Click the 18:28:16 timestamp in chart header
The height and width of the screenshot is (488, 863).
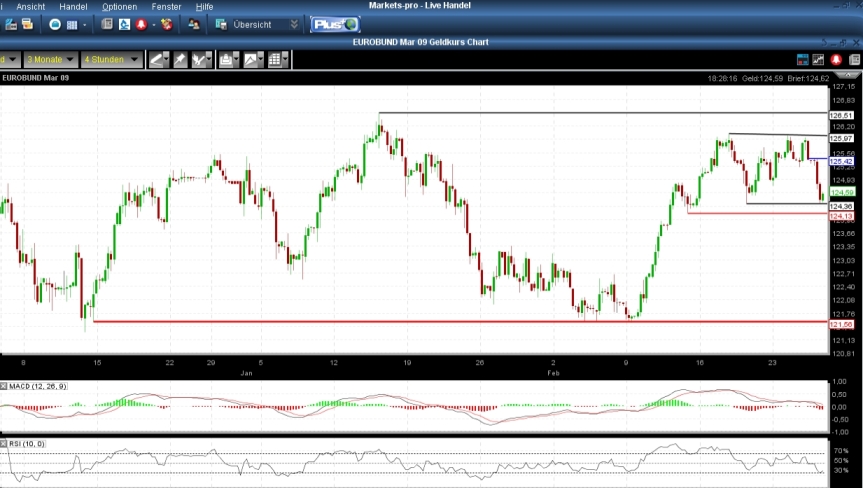tap(722, 79)
